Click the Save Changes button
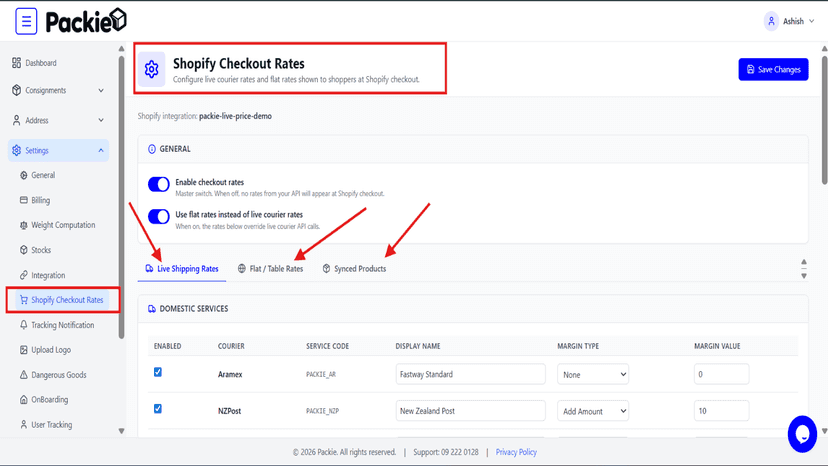 [773, 69]
